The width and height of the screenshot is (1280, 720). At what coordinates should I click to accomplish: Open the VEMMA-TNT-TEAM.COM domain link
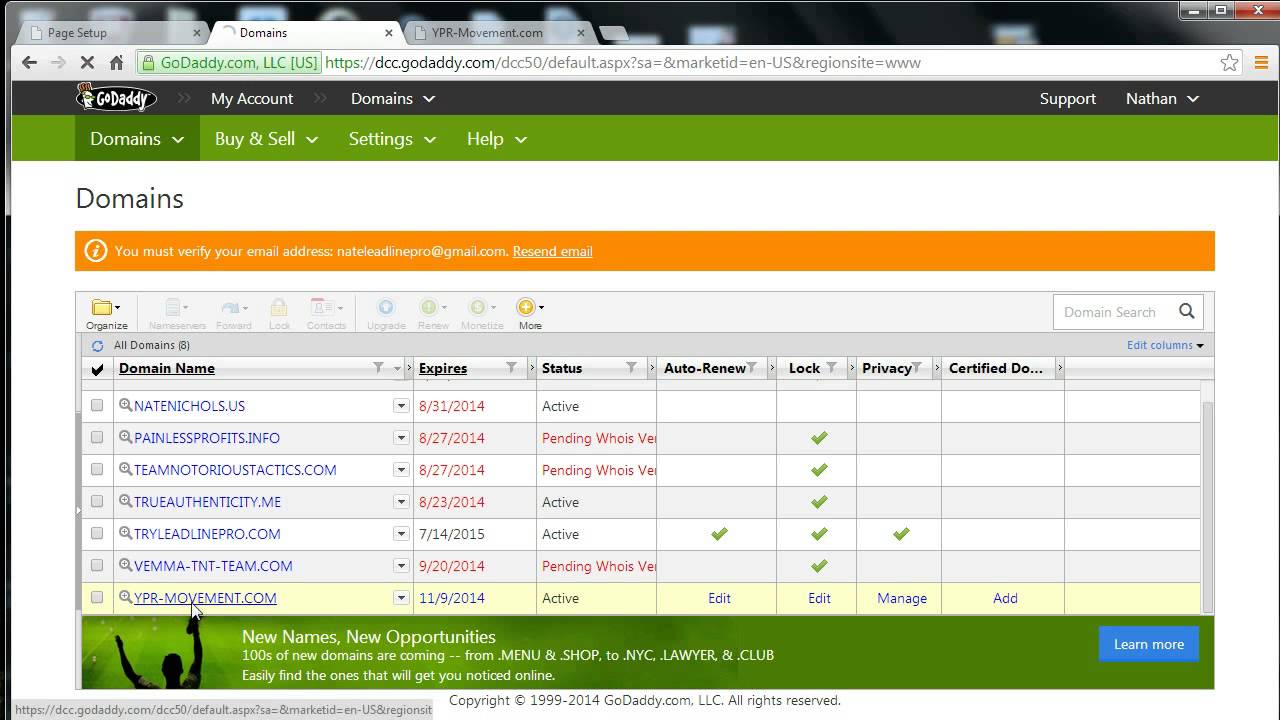click(213, 566)
